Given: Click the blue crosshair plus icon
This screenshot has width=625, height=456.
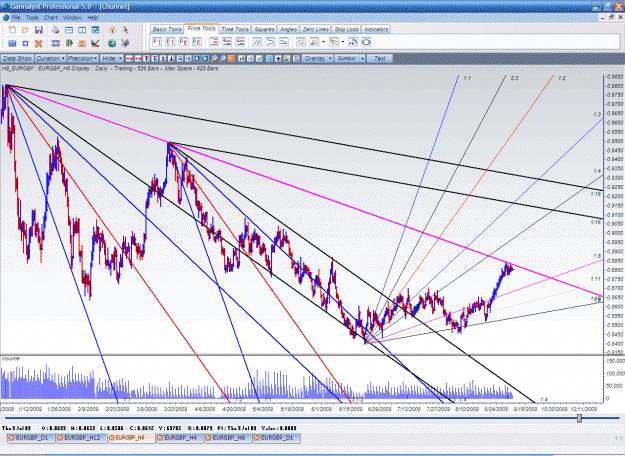Looking at the screenshot, I should pyautogui.click(x=278, y=59).
